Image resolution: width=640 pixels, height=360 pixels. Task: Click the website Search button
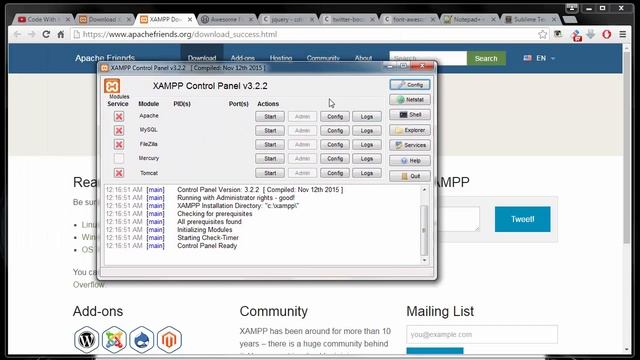pos(486,58)
